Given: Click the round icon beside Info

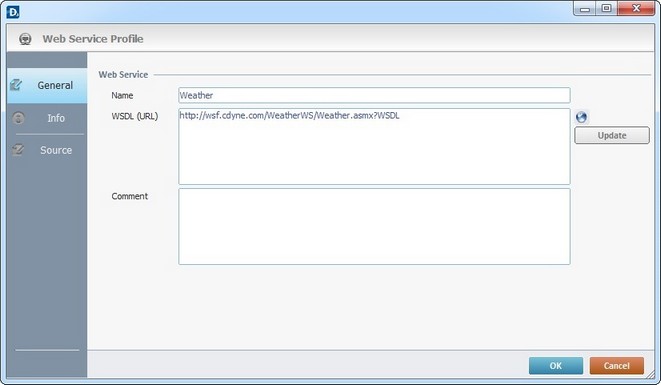Looking at the screenshot, I should (x=18, y=118).
